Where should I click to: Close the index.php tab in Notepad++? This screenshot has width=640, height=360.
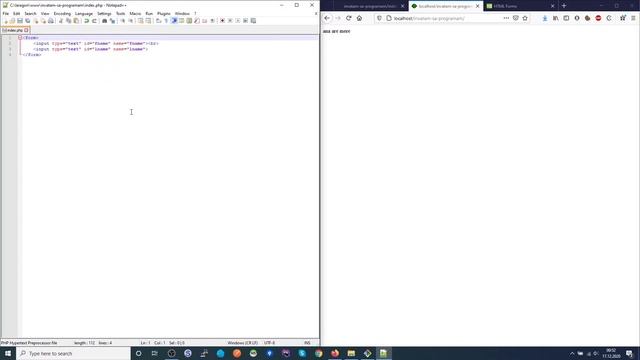tap(27, 30)
